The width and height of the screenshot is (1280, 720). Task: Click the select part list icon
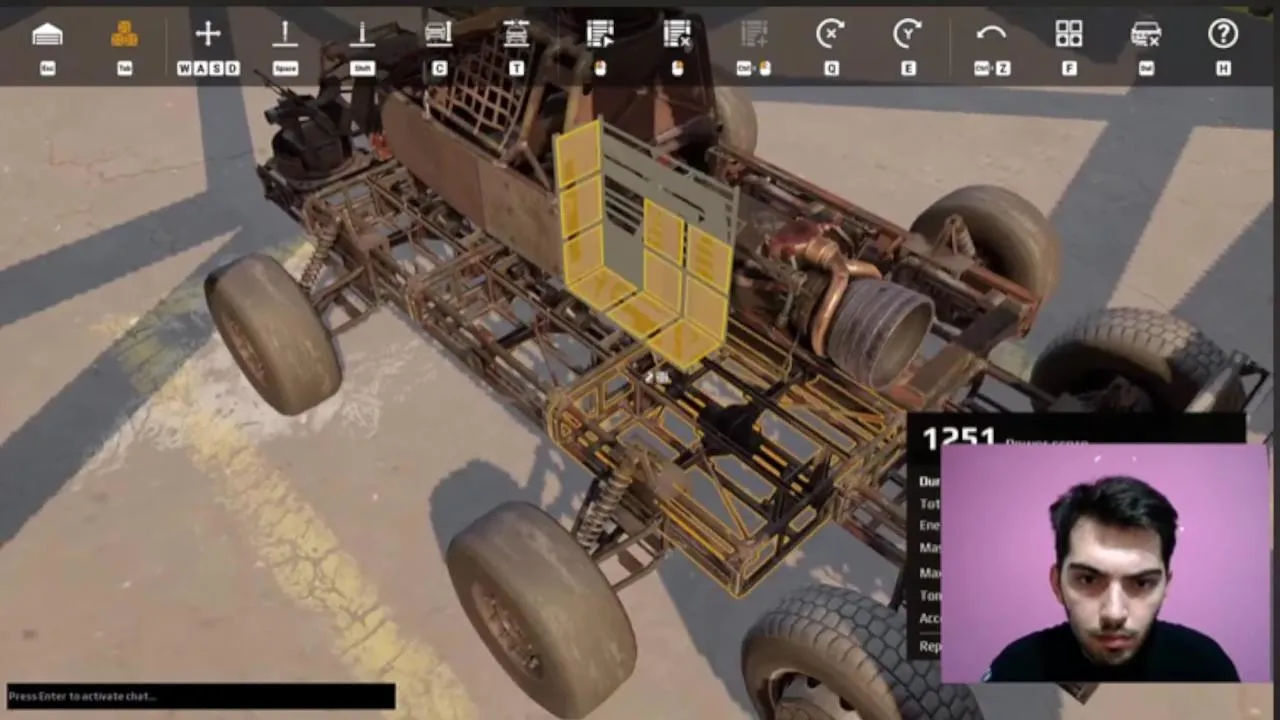(600, 35)
